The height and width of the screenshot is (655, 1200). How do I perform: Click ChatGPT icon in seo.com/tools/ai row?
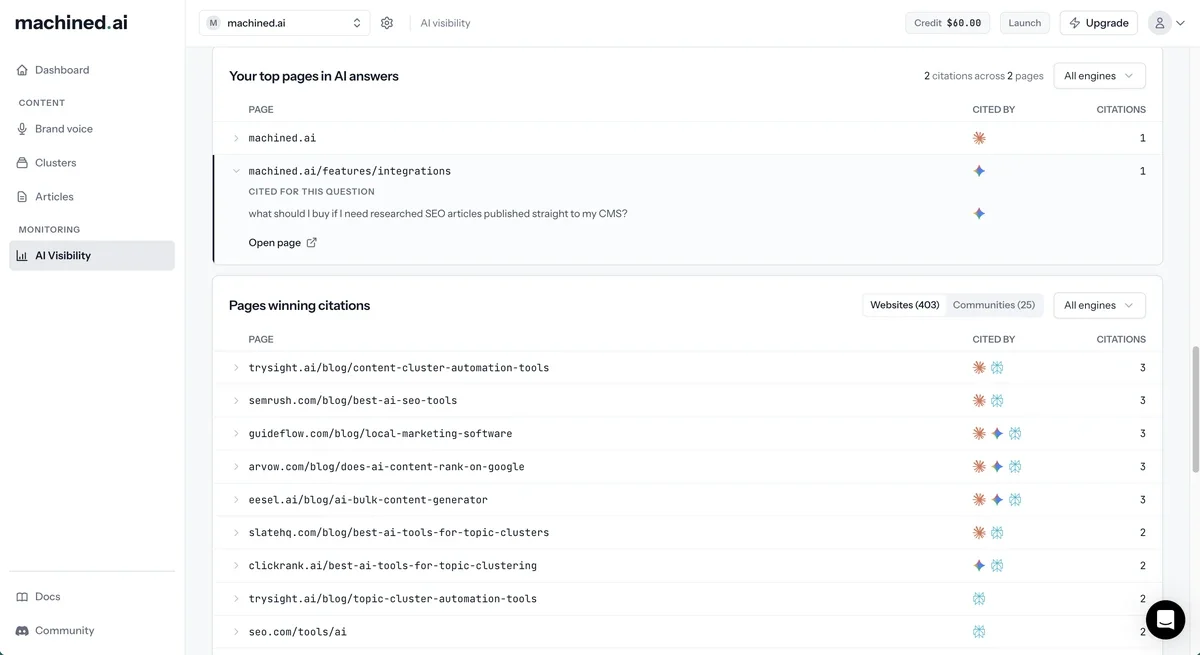[979, 631]
